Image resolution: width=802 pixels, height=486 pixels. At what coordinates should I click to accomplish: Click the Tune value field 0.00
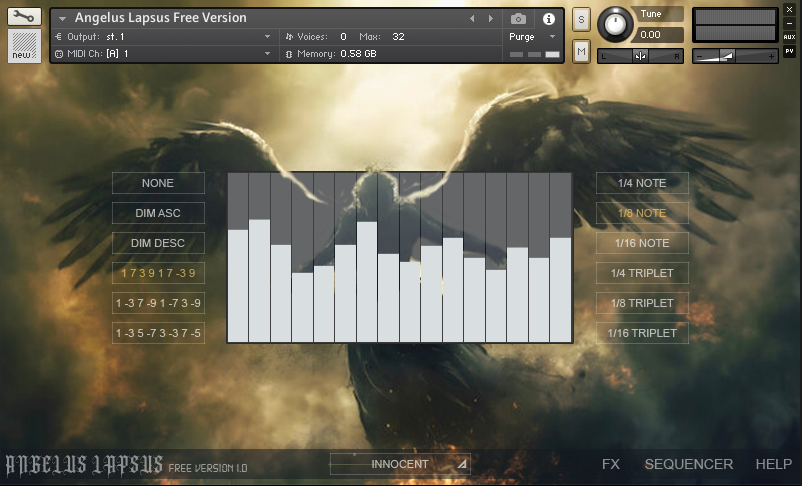coord(657,35)
